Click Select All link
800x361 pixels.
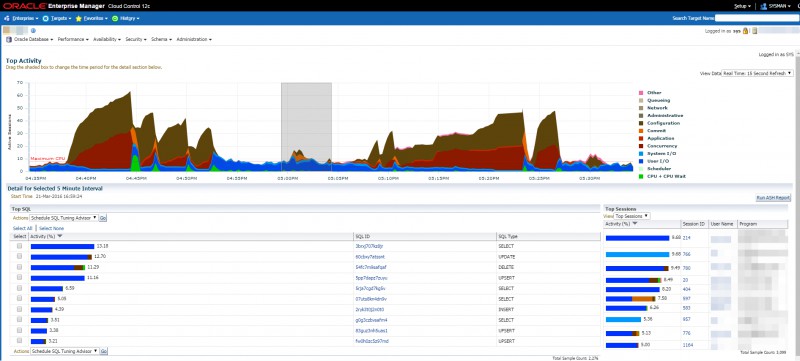pyautogui.click(x=22, y=228)
